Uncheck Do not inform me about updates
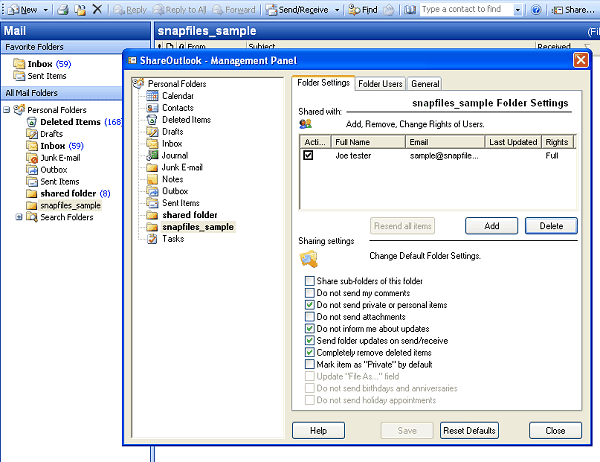The image size is (600, 462). pos(310,328)
